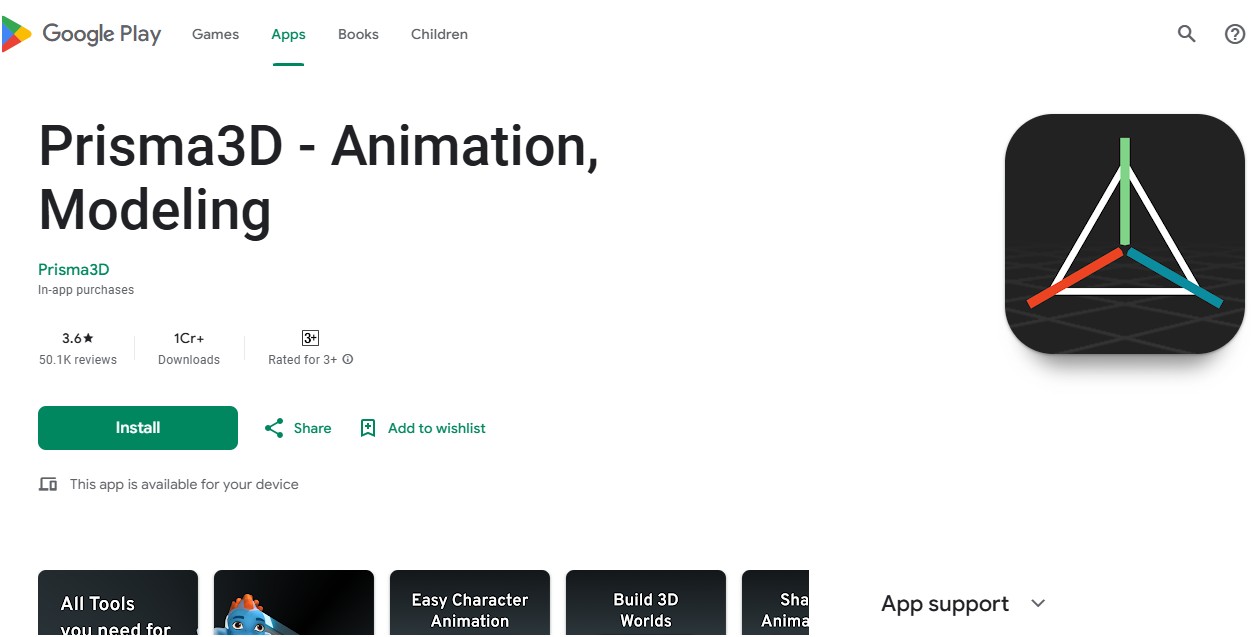
Task: Open the Children tab
Action: point(439,34)
